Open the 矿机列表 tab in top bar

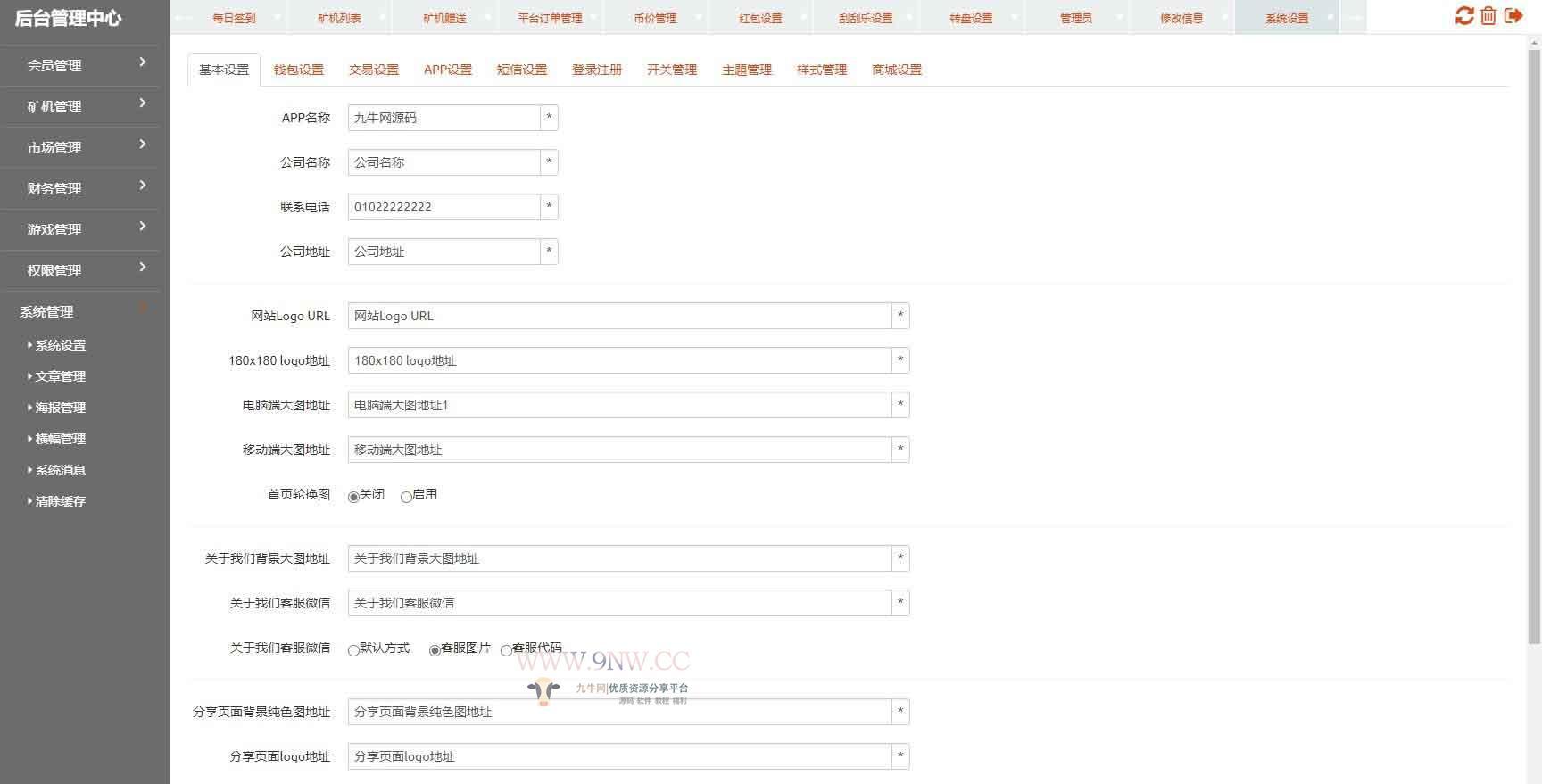(339, 18)
